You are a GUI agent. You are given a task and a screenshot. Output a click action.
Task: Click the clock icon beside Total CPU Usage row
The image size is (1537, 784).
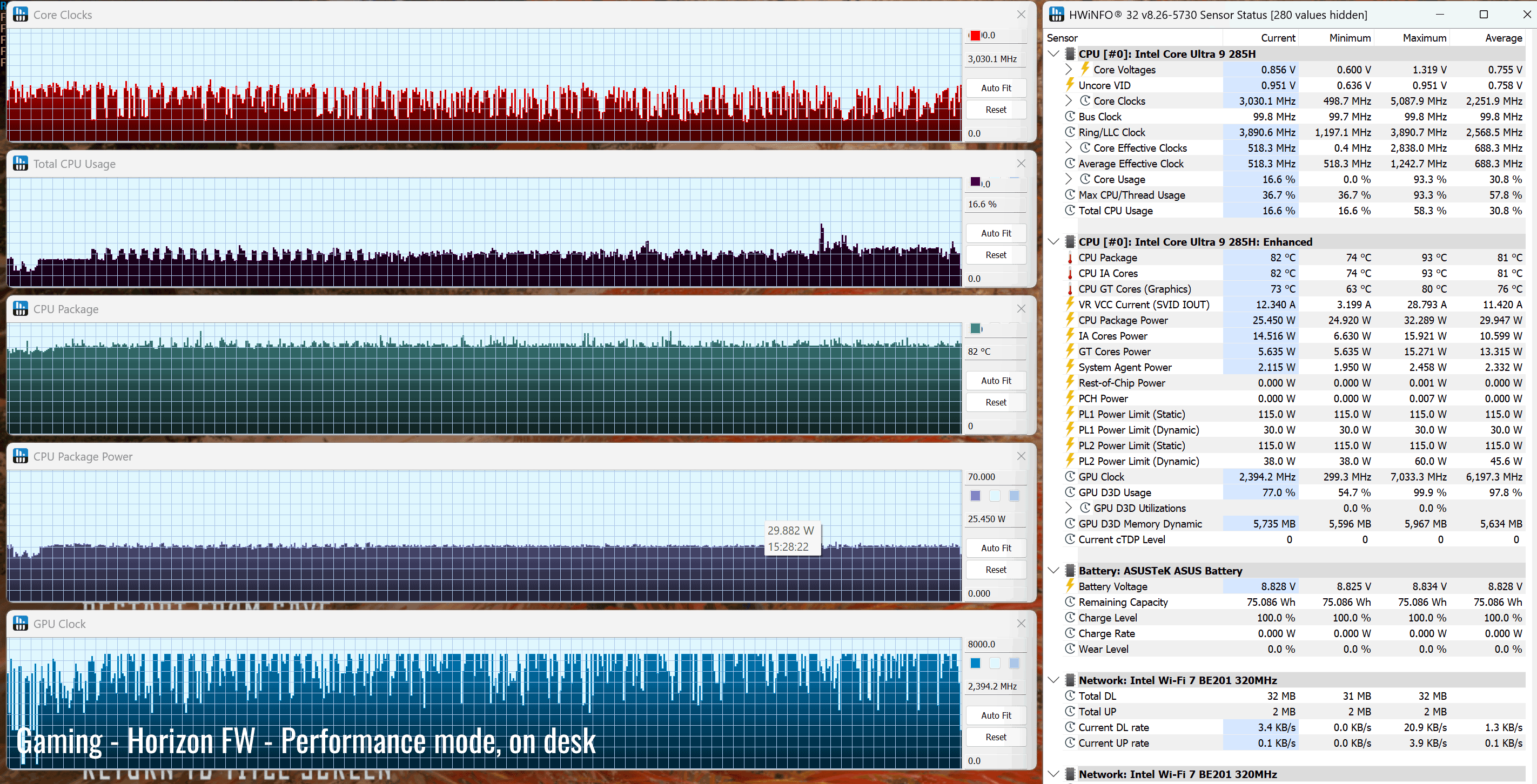click(x=1070, y=210)
